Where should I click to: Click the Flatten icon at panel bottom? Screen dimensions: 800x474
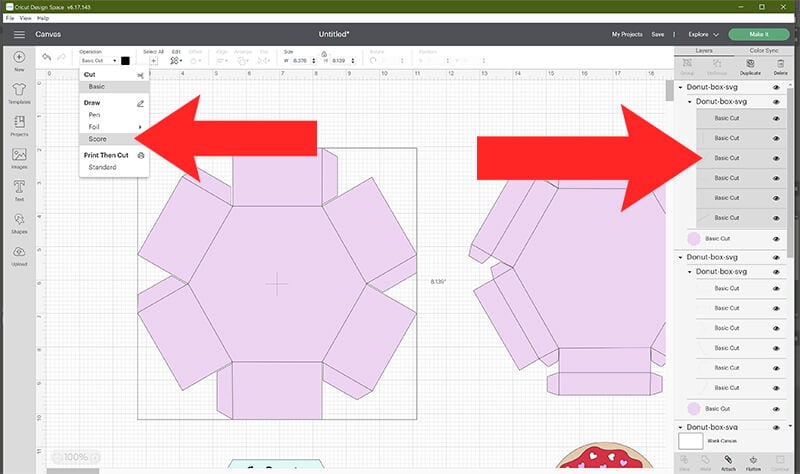point(753,460)
